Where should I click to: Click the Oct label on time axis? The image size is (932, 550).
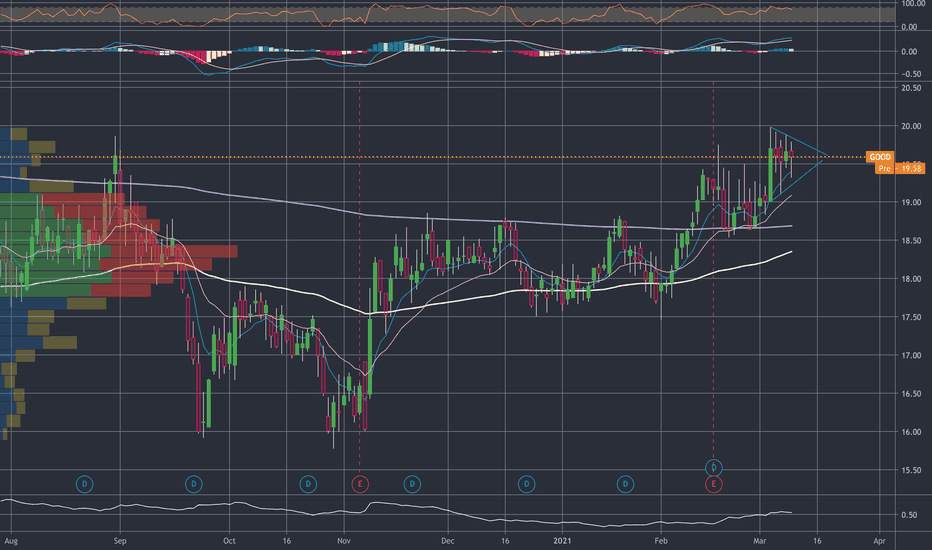pyautogui.click(x=229, y=541)
